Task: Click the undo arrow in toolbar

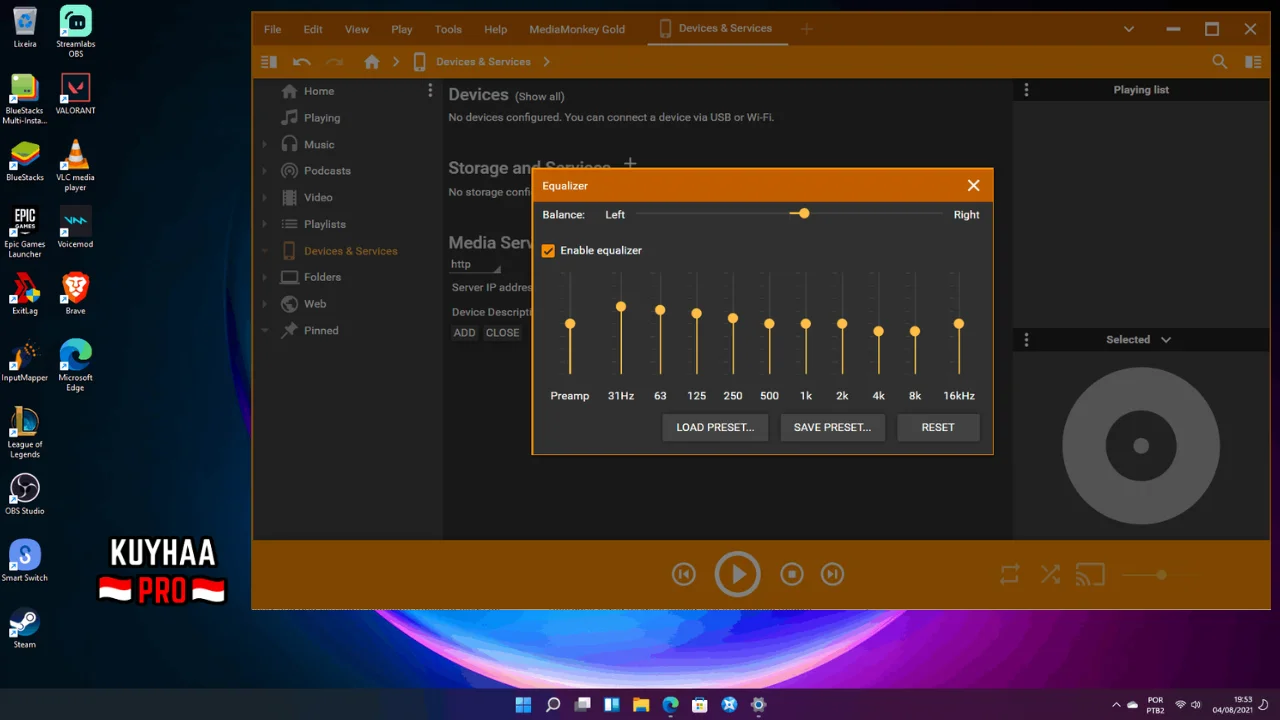Action: (x=301, y=62)
